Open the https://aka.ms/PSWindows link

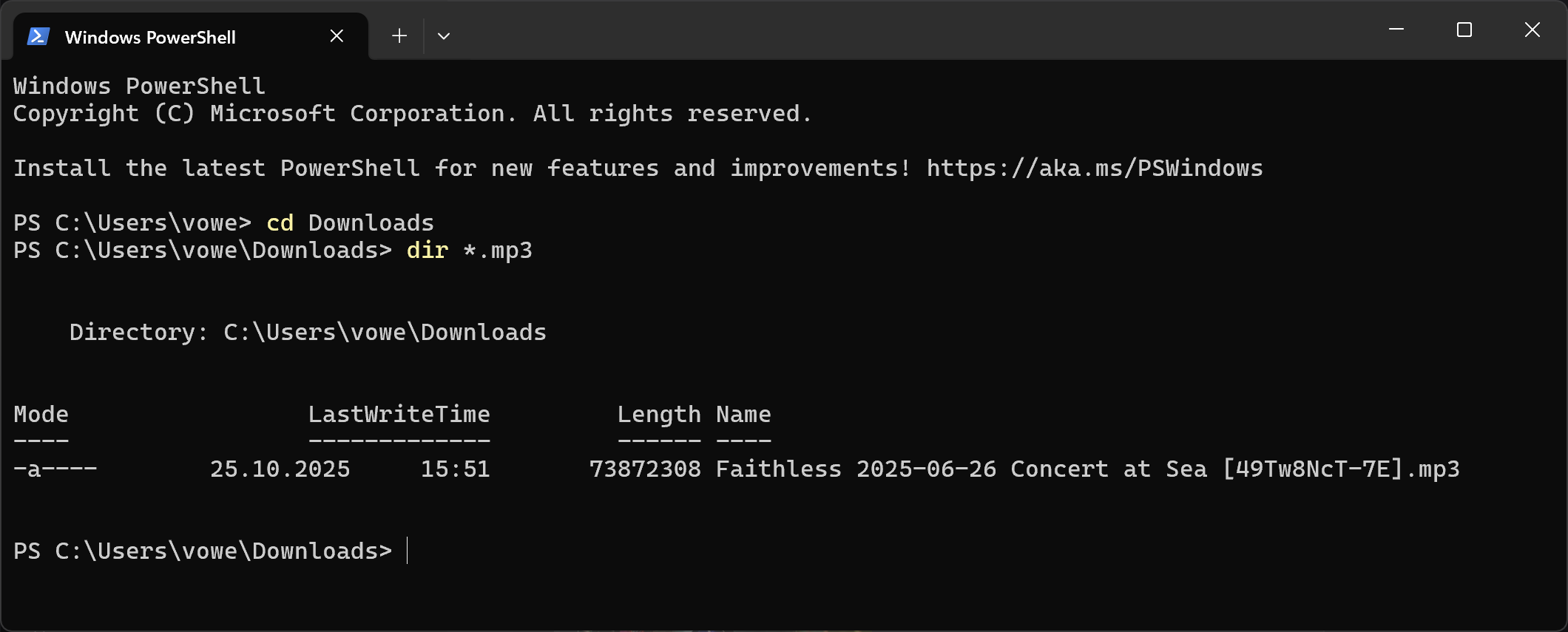click(1095, 169)
